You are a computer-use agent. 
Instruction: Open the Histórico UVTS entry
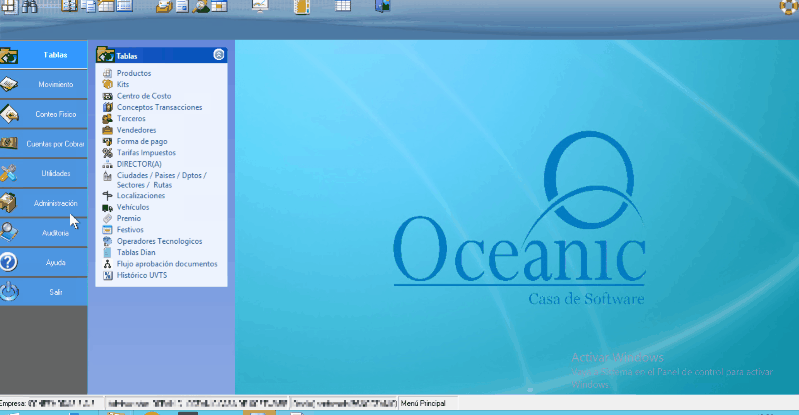(x=141, y=275)
